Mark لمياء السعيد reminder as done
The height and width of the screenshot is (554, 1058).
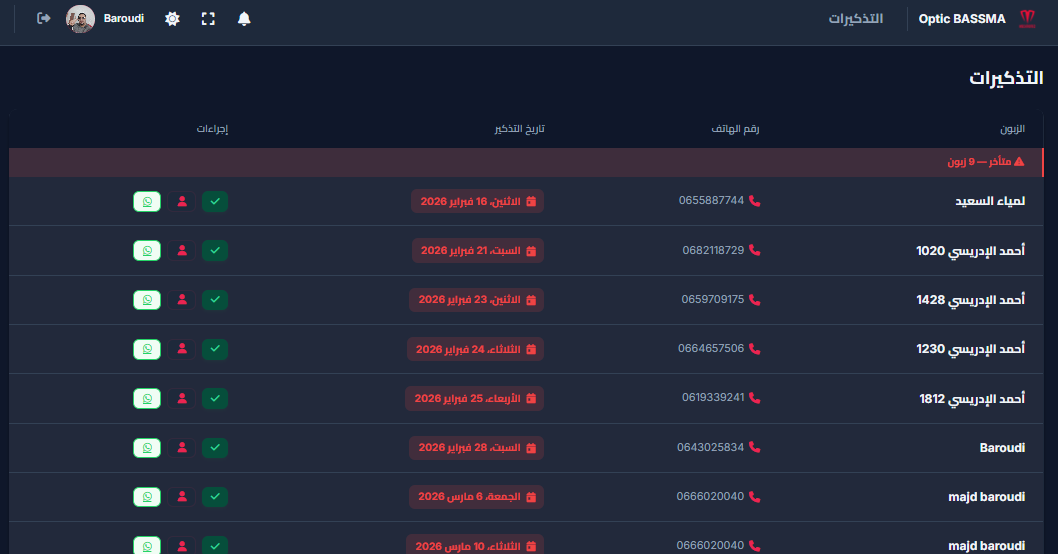[x=215, y=201]
